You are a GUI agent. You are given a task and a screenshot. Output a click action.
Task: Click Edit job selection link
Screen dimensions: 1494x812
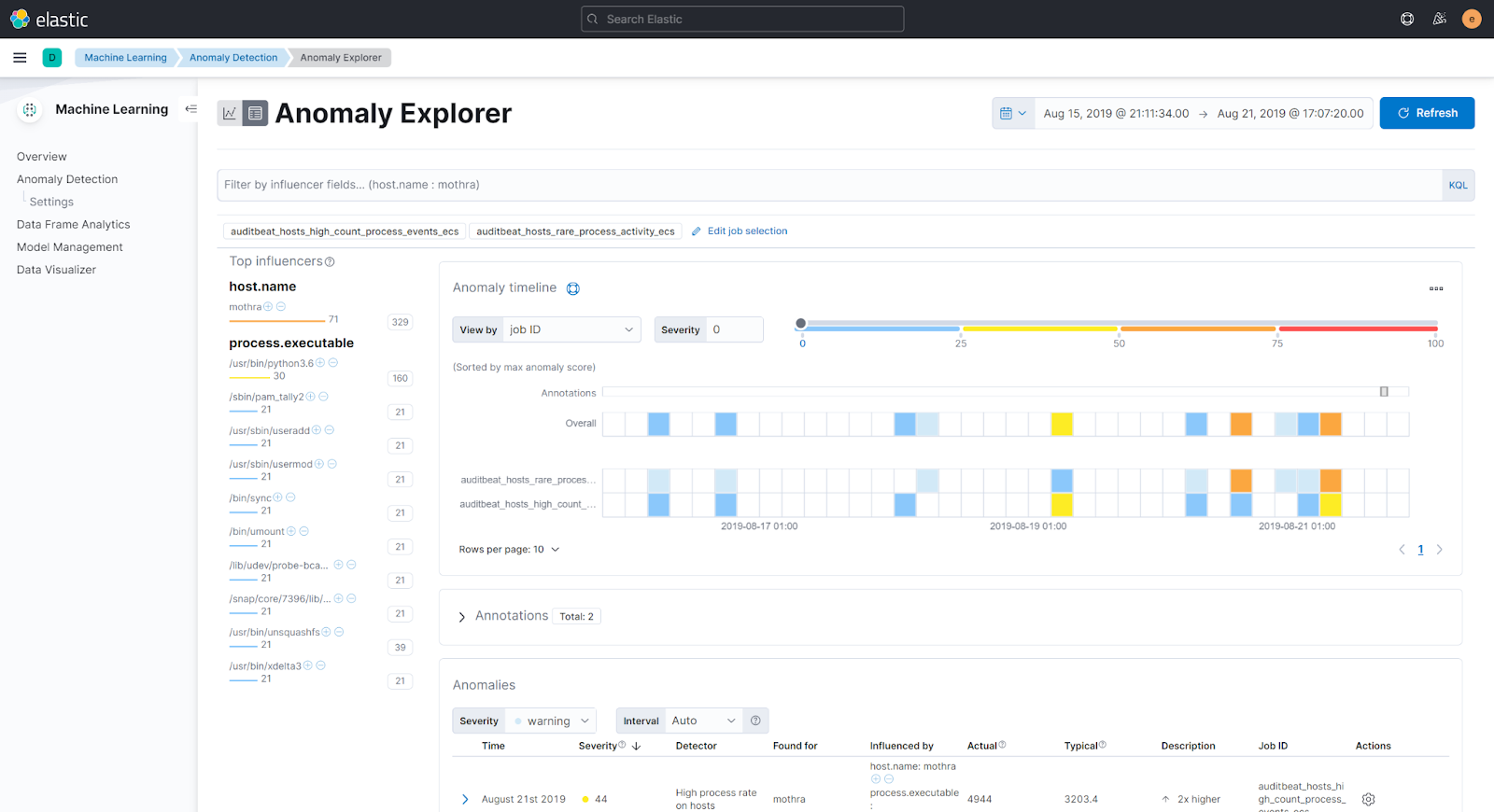(747, 231)
